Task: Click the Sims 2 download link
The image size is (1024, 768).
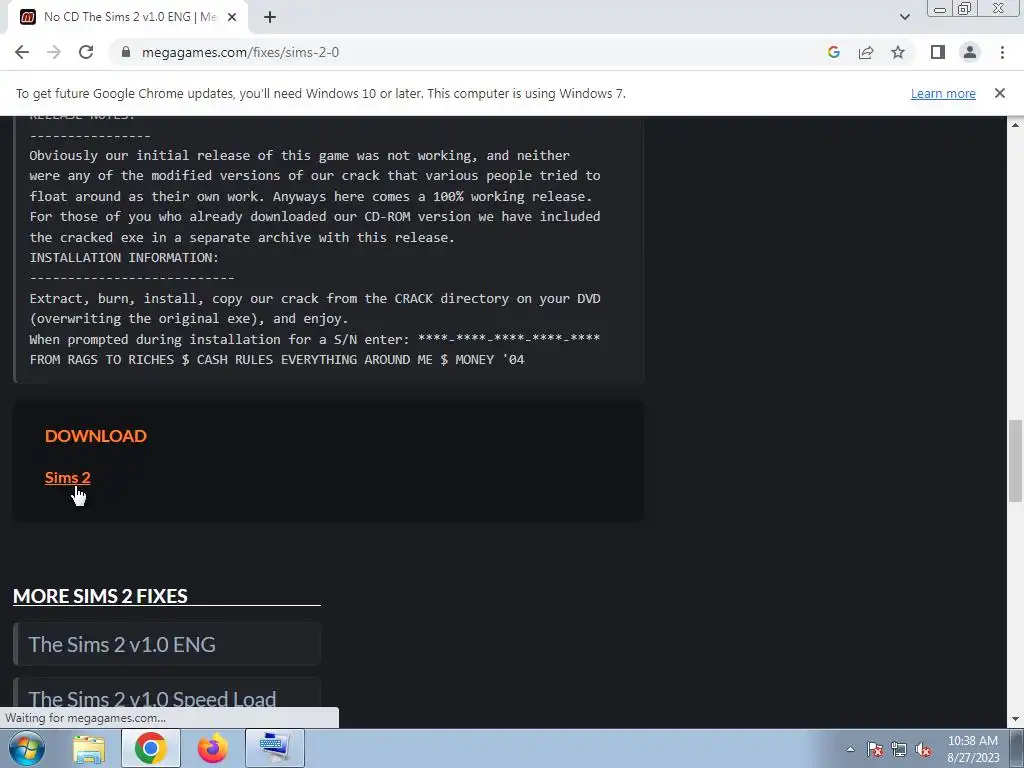Action: (68, 477)
